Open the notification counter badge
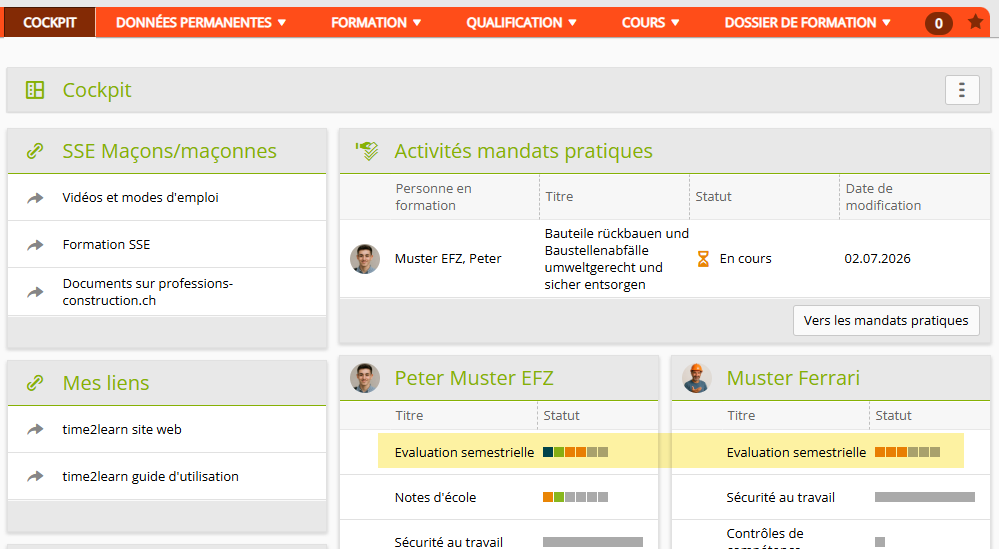This screenshot has width=999, height=549. (938, 24)
